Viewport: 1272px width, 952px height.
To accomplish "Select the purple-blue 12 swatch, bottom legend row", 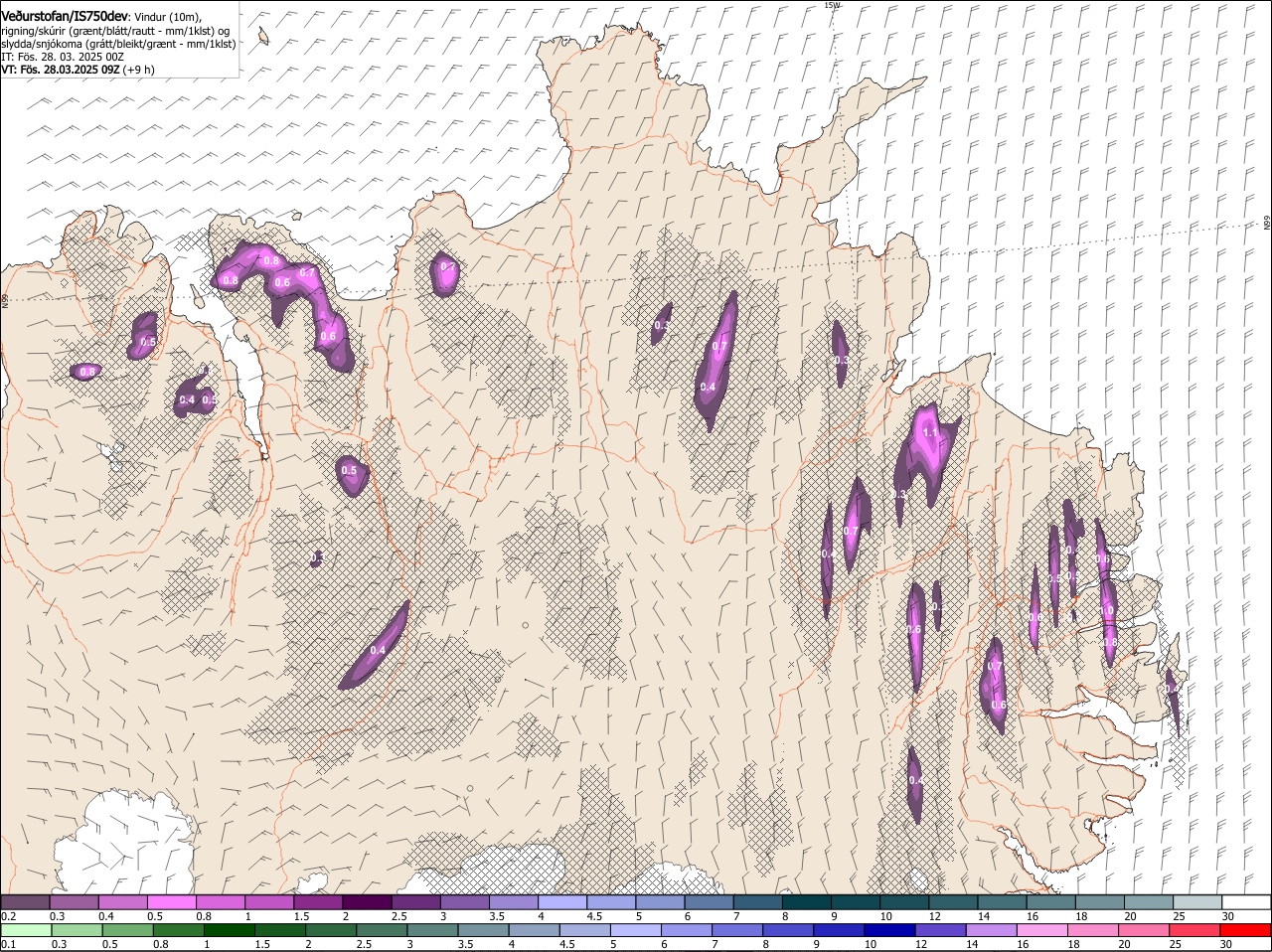I will tap(941, 930).
